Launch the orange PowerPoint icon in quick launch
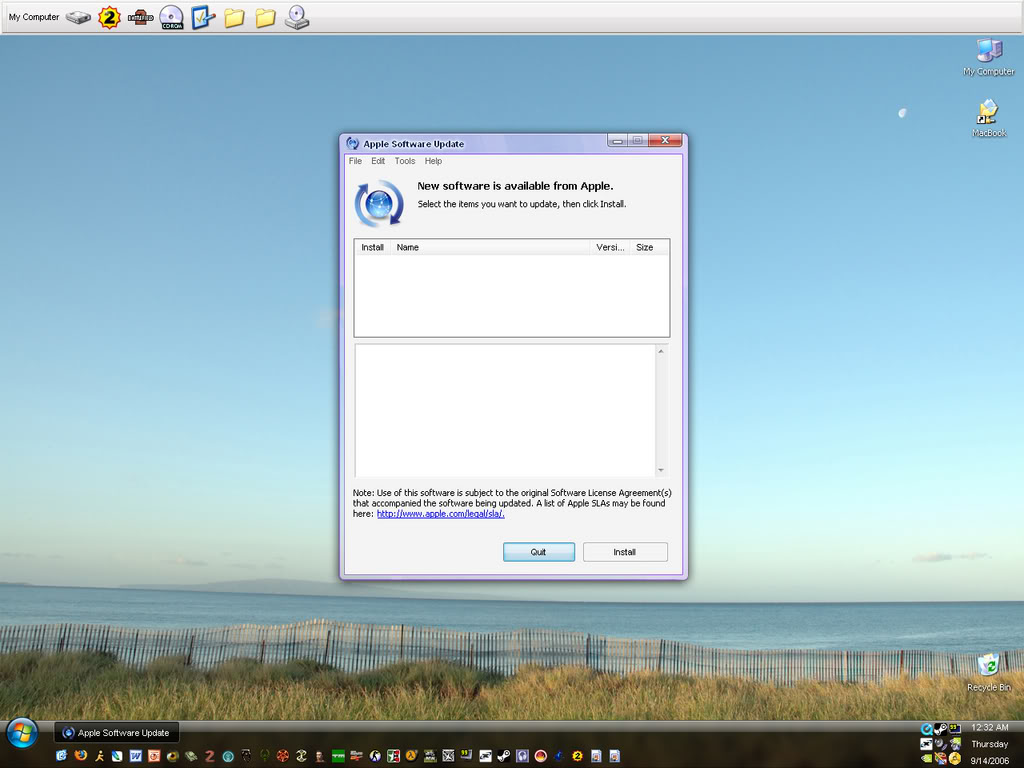1024x768 pixels. (154, 756)
